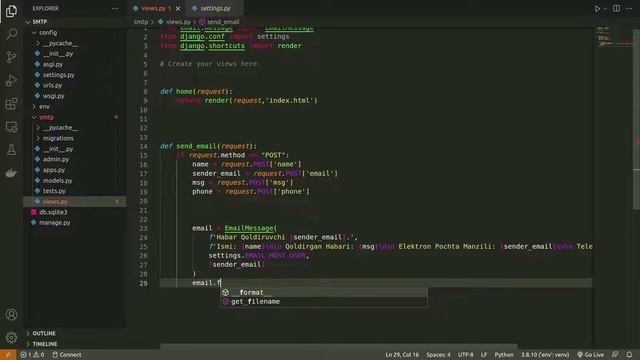Change Spaces: 4 indentation setting
The width and height of the screenshot is (640, 360).
438,355
